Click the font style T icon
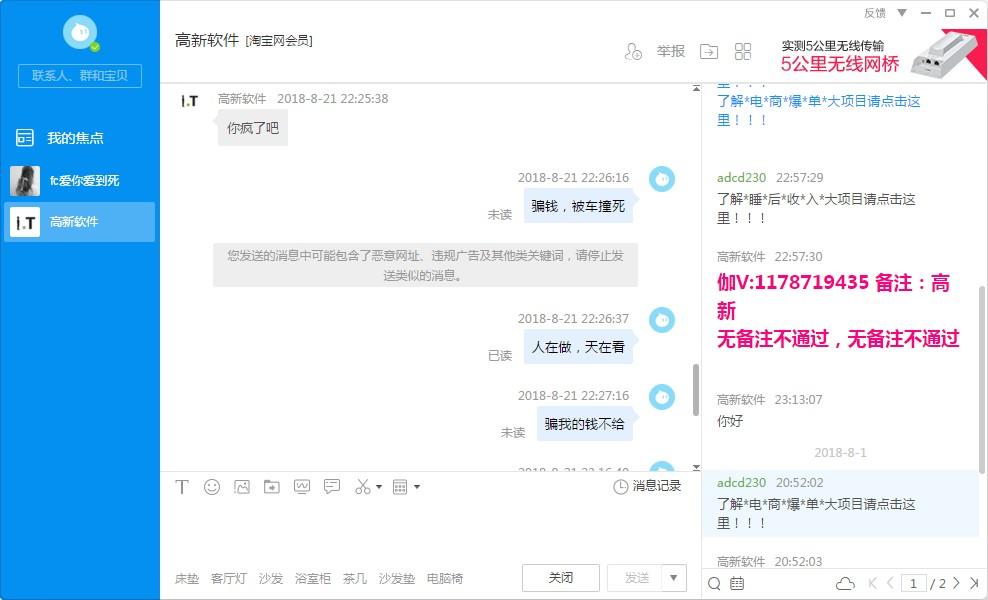This screenshot has height=600, width=988. click(182, 487)
